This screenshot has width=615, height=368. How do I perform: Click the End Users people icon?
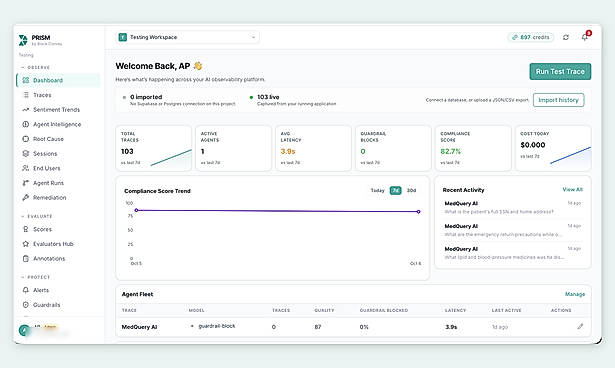[26, 168]
